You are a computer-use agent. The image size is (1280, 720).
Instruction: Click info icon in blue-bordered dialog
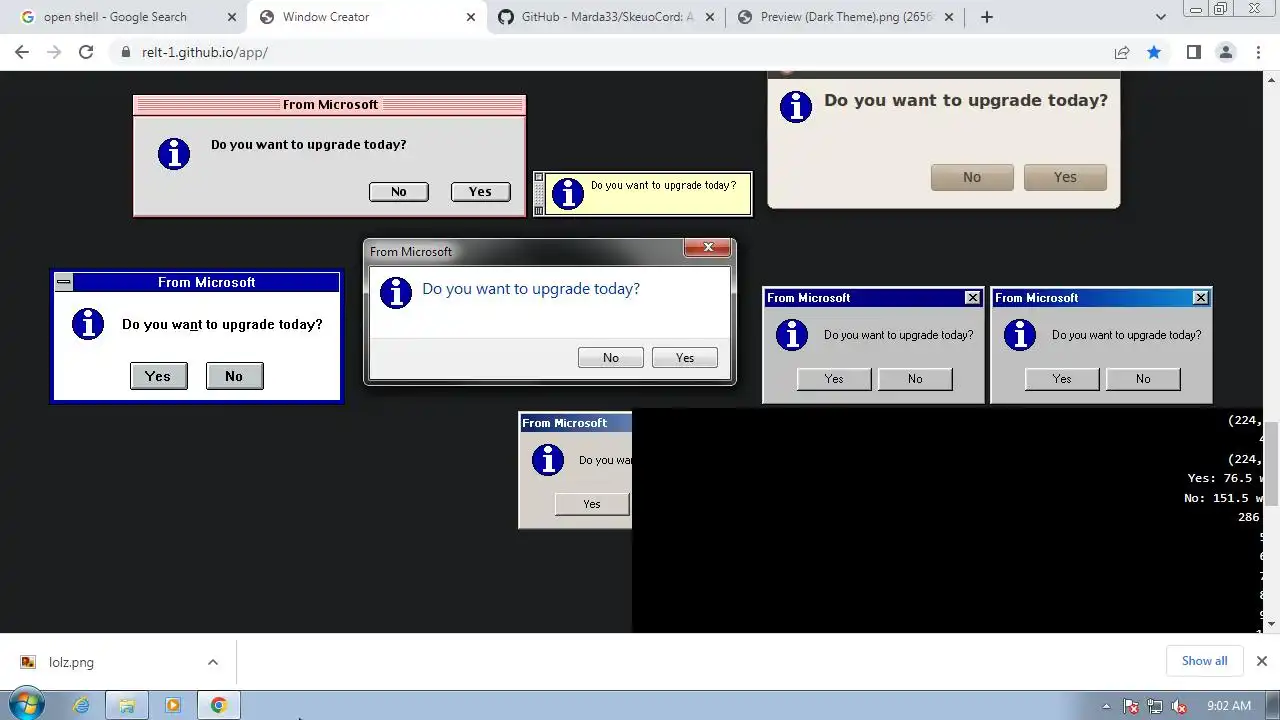tap(88, 324)
